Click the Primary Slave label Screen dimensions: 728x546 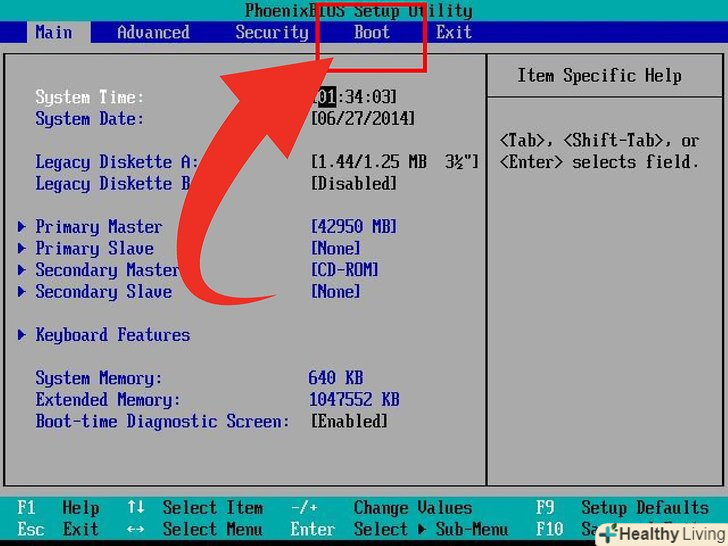[94, 248]
